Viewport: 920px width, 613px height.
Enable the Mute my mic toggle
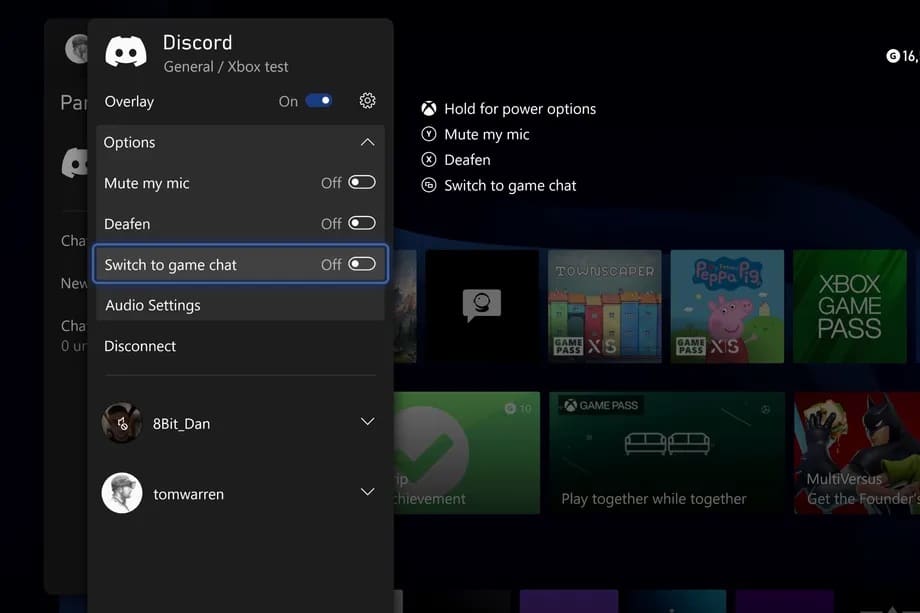361,183
